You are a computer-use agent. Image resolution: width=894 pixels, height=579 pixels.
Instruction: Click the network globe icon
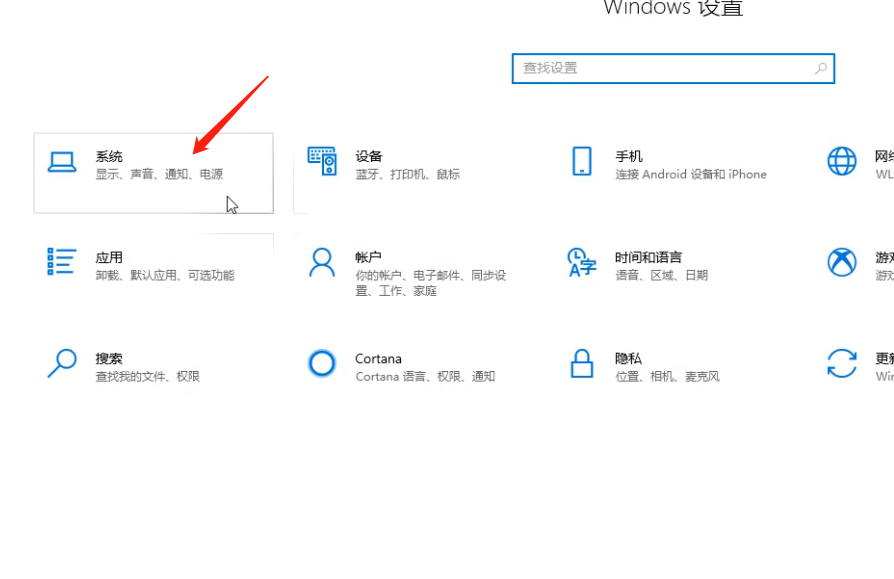click(841, 162)
